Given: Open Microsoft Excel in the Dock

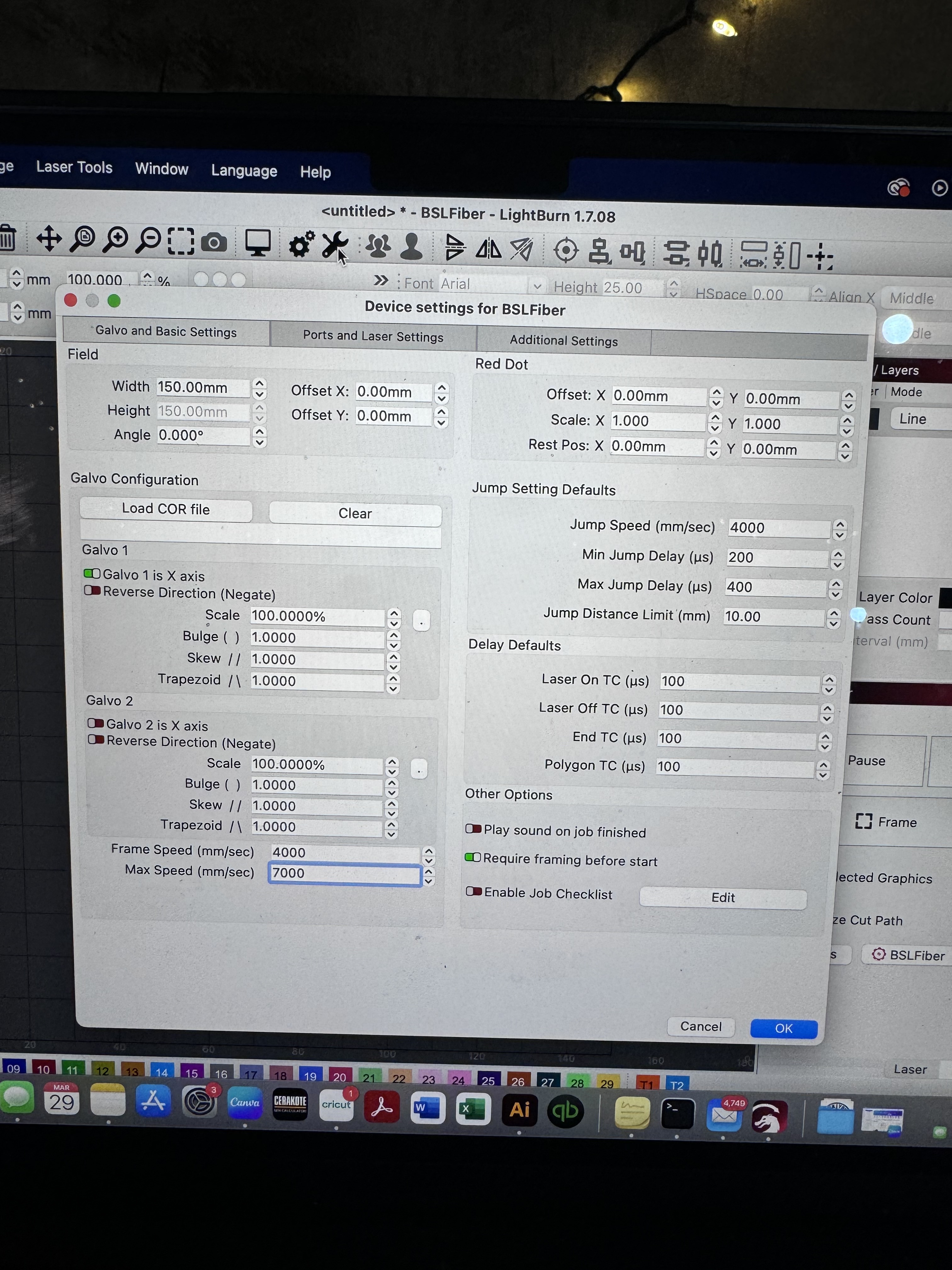Looking at the screenshot, I should point(473,1108).
